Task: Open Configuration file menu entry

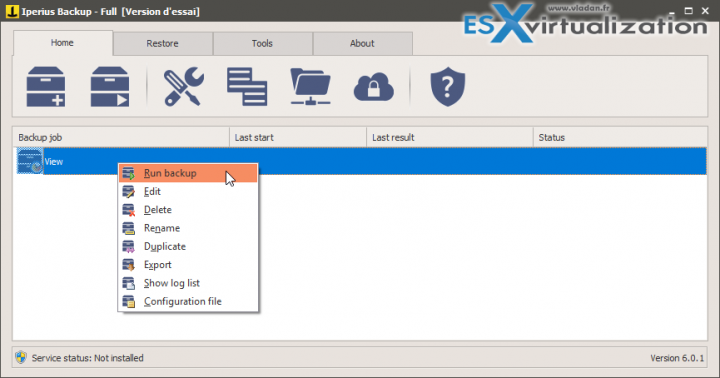Action: click(188, 302)
